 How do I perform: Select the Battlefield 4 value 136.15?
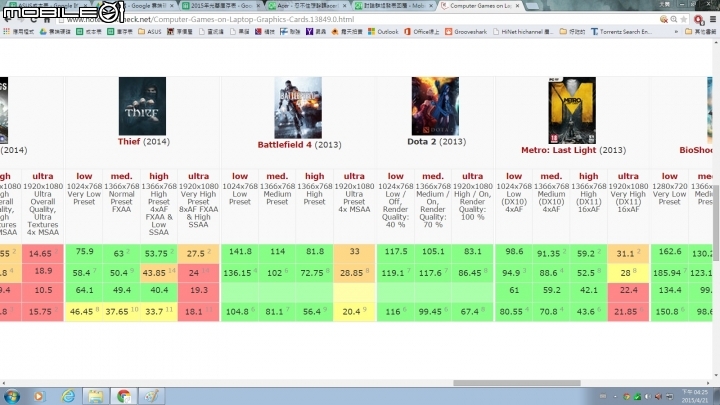coord(240,273)
